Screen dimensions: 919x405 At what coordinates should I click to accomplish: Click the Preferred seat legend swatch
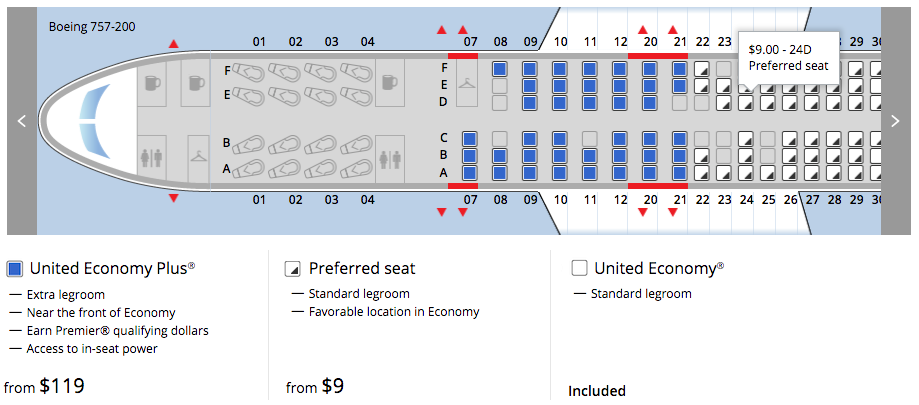tap(293, 268)
